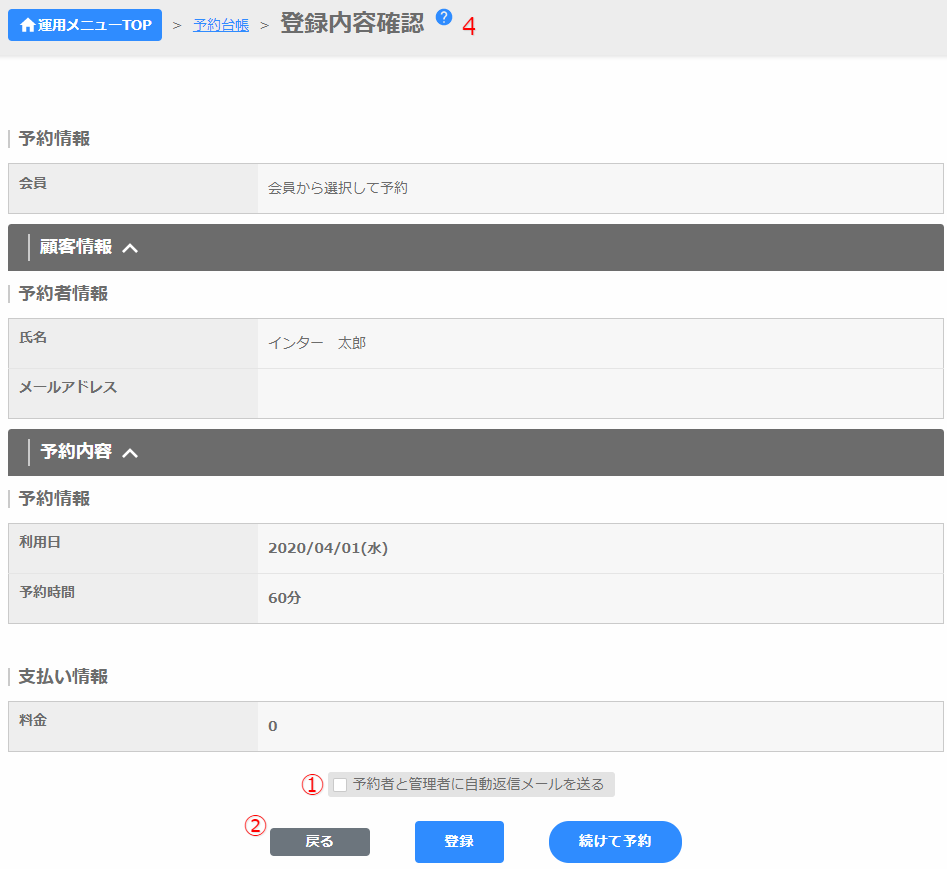Viewport: 947px width, 869px height.
Task: Click the blue help question mark icon
Action: (444, 17)
